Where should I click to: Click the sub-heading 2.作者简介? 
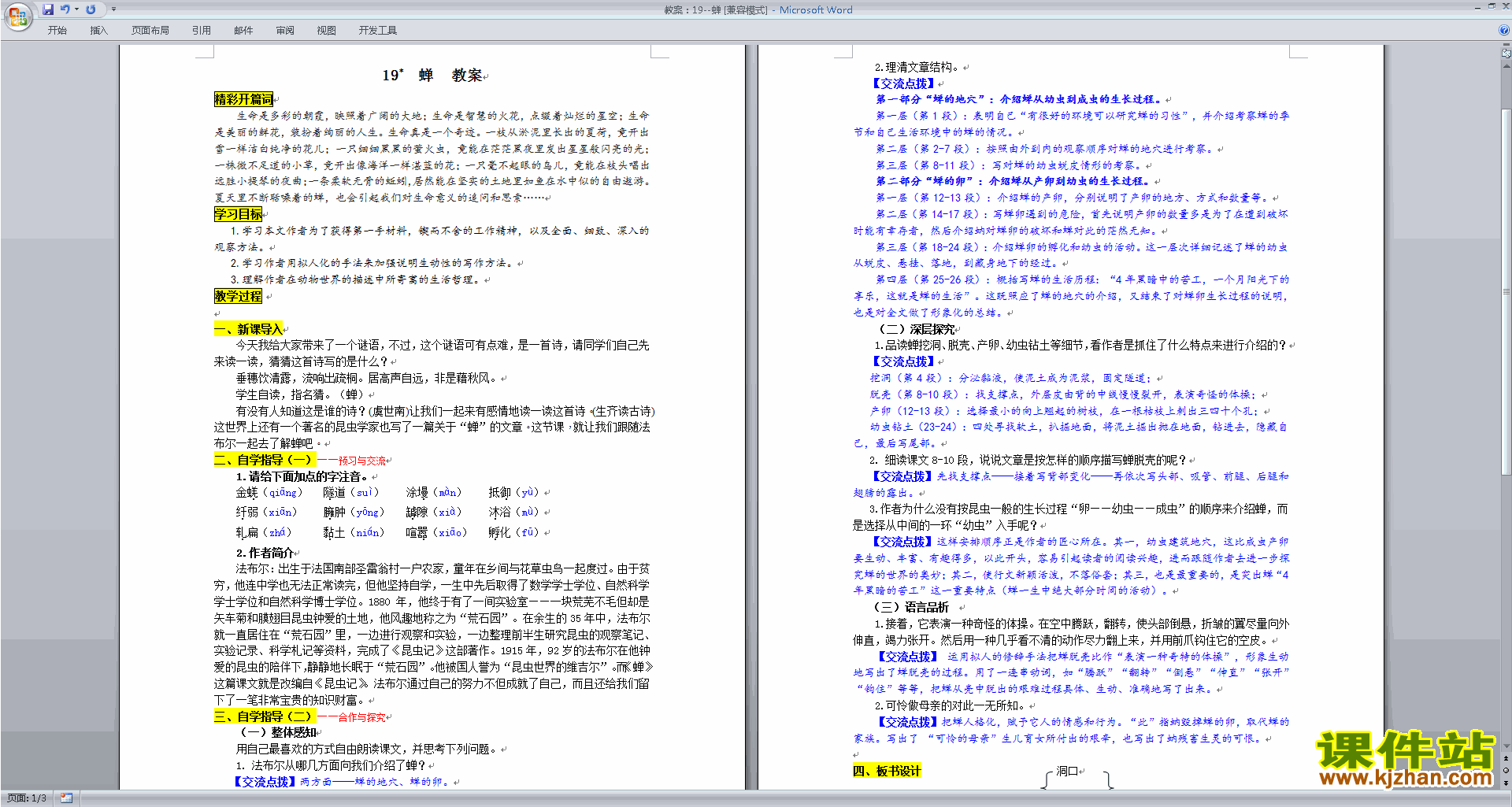265,553
